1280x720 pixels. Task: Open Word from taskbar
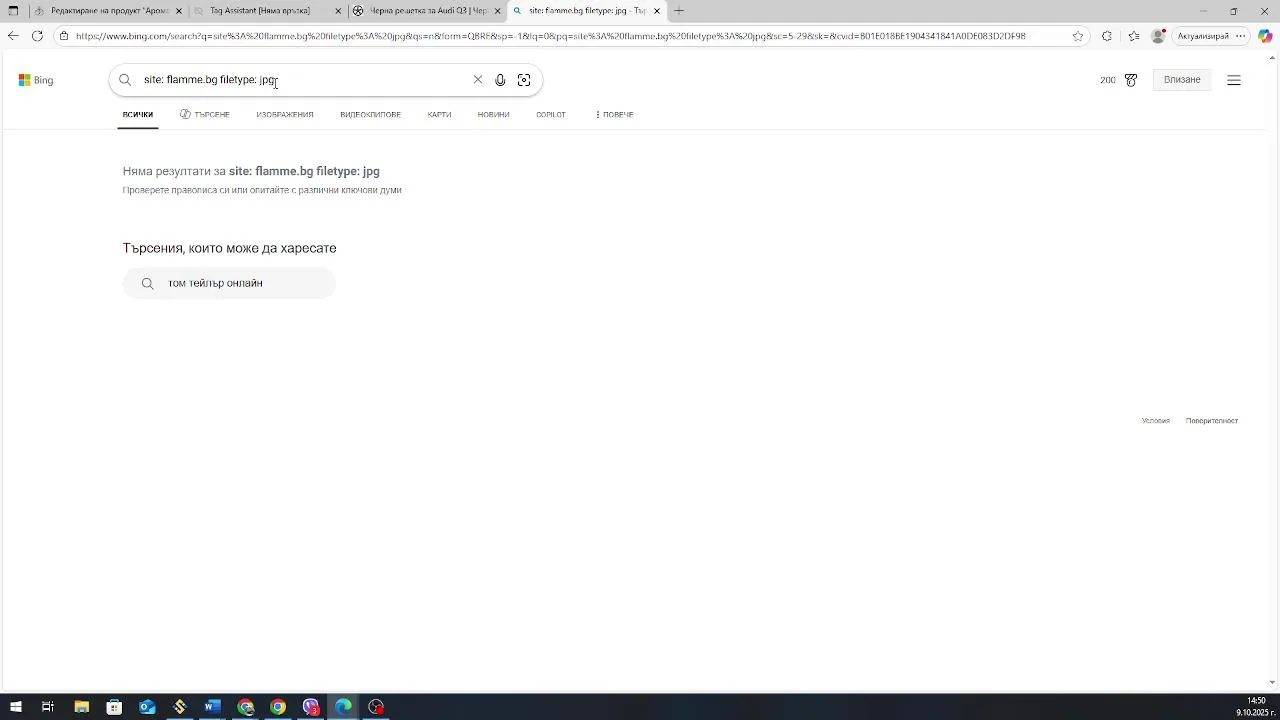pyautogui.click(x=212, y=707)
